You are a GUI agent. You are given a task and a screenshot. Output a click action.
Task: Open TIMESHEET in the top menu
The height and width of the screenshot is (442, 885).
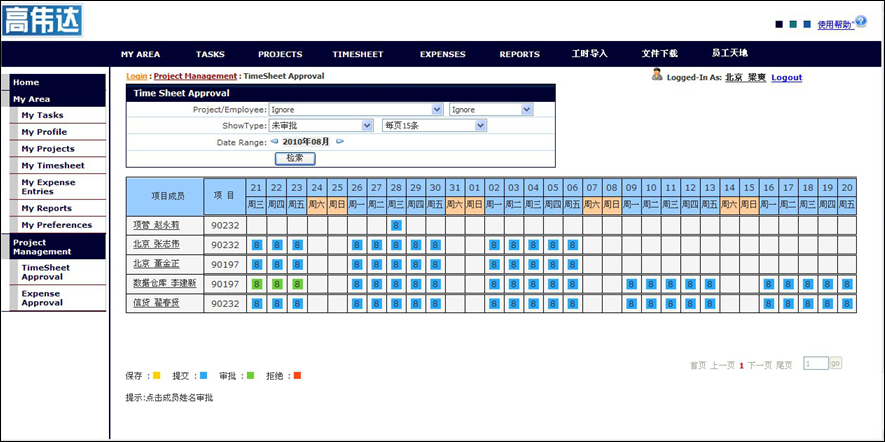point(358,54)
